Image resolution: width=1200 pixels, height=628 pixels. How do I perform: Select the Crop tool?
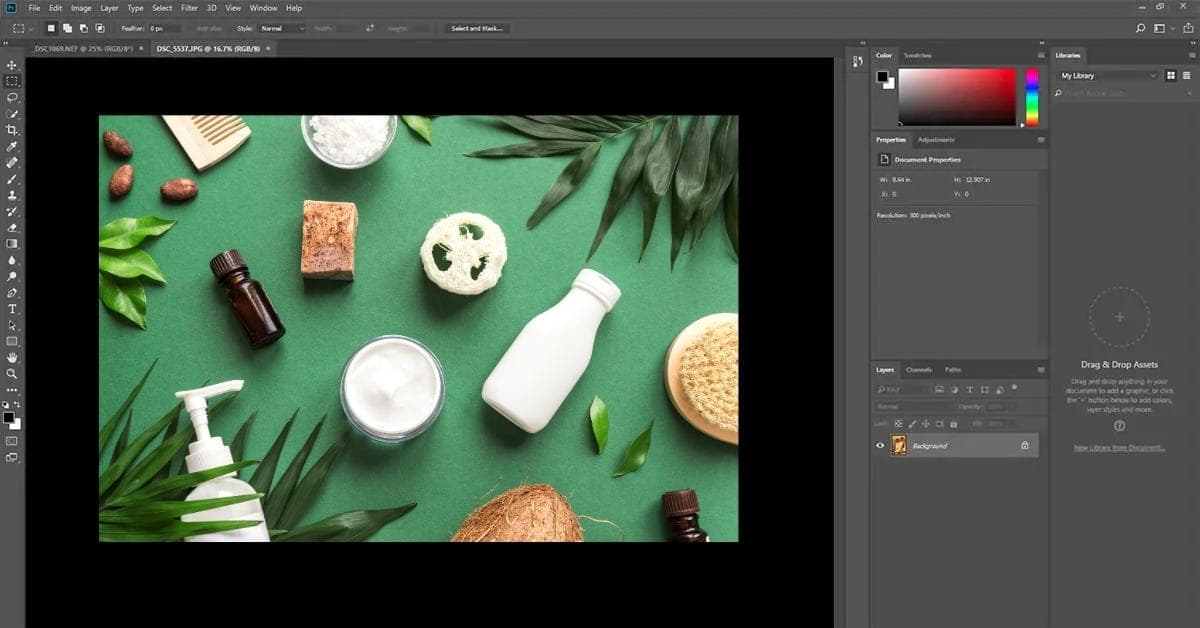pos(12,130)
